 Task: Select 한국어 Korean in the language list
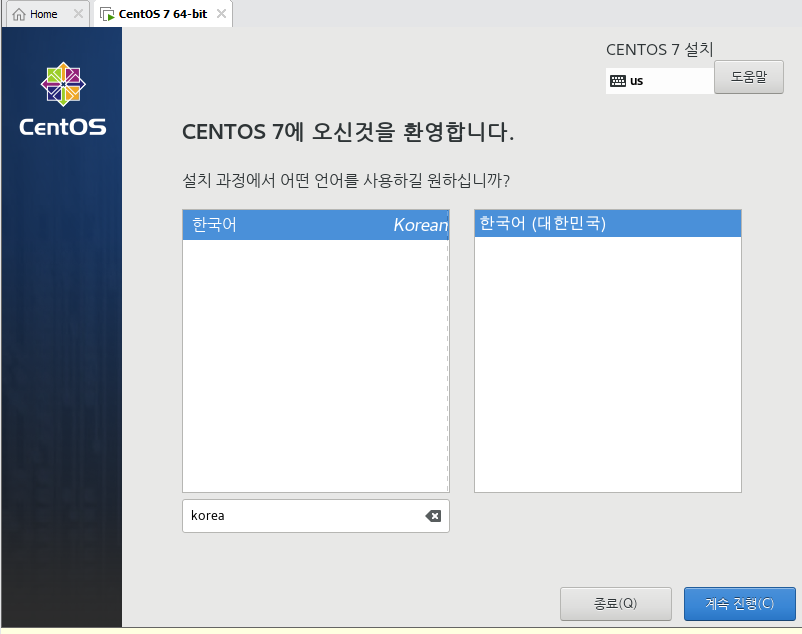316,224
